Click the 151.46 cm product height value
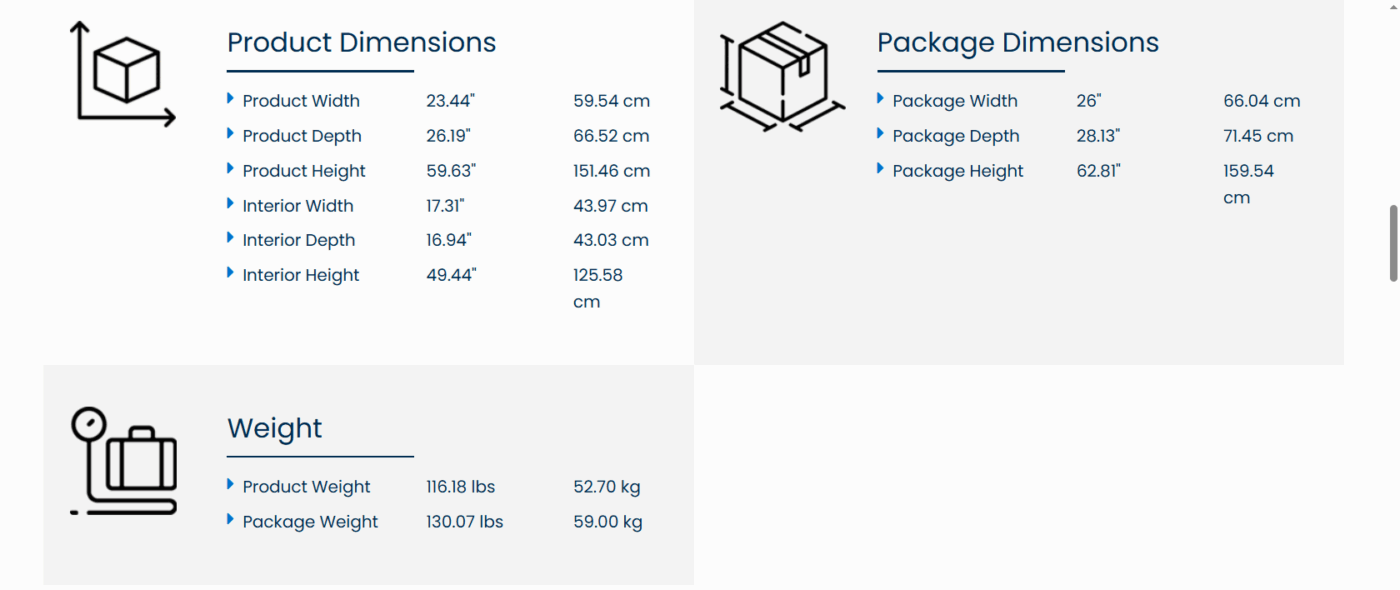Viewport: 1400px width, 590px height. pyautogui.click(x=611, y=171)
